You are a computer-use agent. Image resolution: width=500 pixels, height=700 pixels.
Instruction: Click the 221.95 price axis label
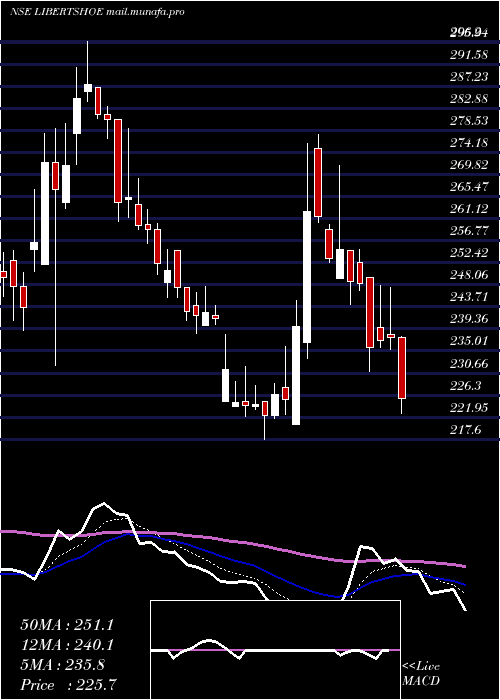[468, 407]
